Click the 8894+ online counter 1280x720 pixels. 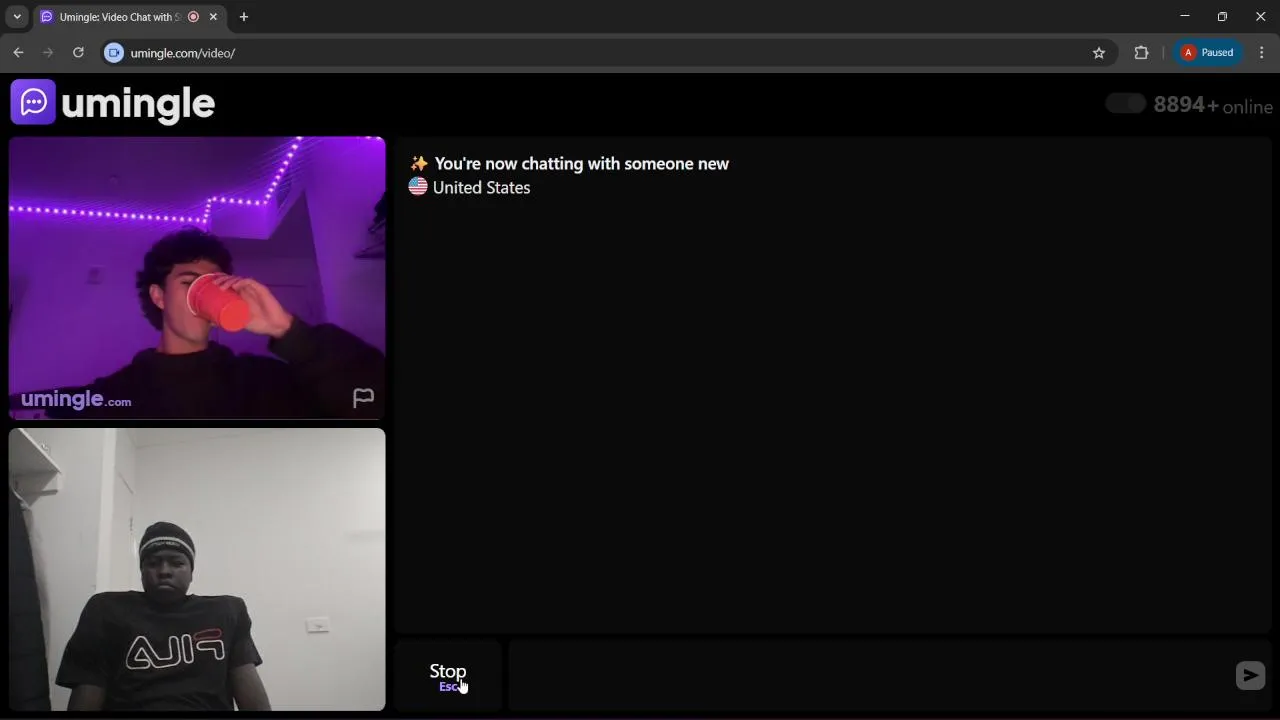click(x=1213, y=105)
